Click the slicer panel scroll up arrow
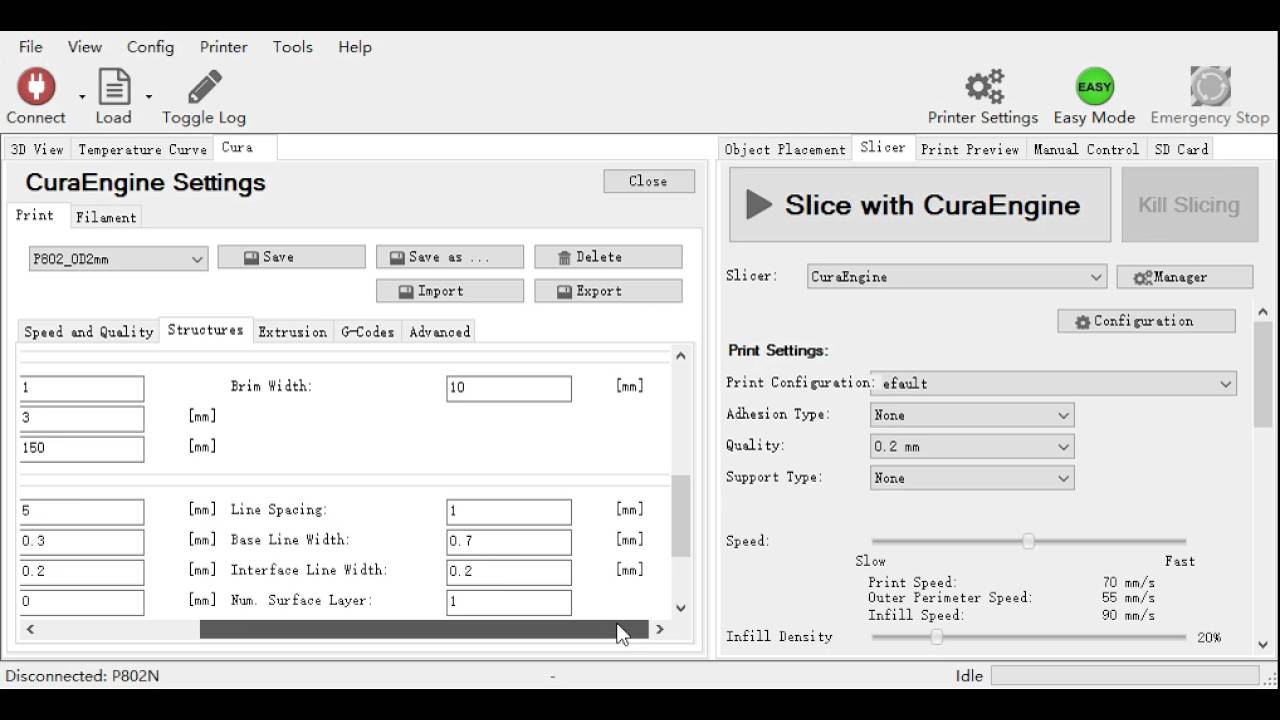Viewport: 1280px width, 720px height. click(1263, 312)
